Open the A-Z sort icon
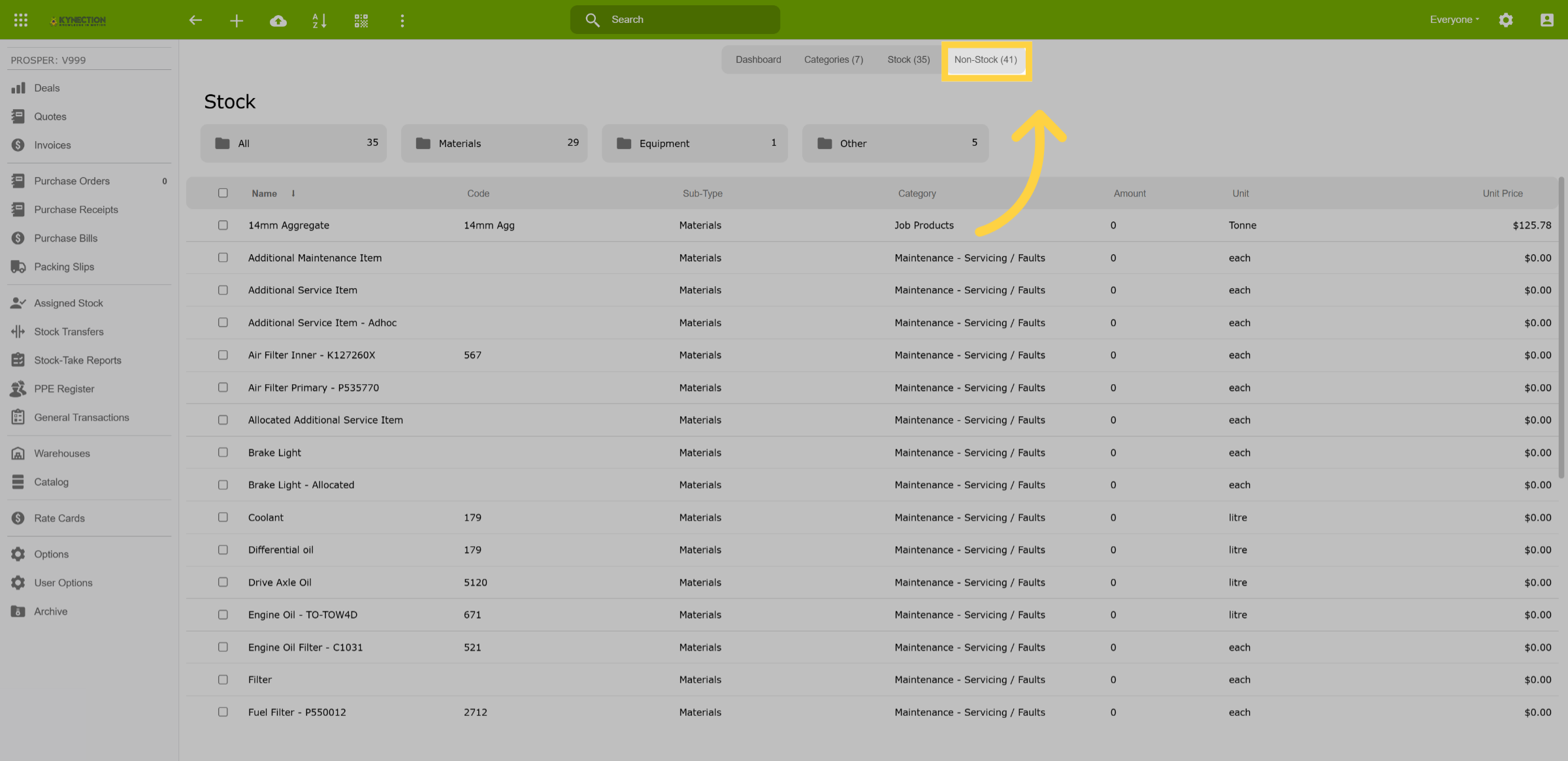This screenshot has height=761, width=1568. coord(319,21)
